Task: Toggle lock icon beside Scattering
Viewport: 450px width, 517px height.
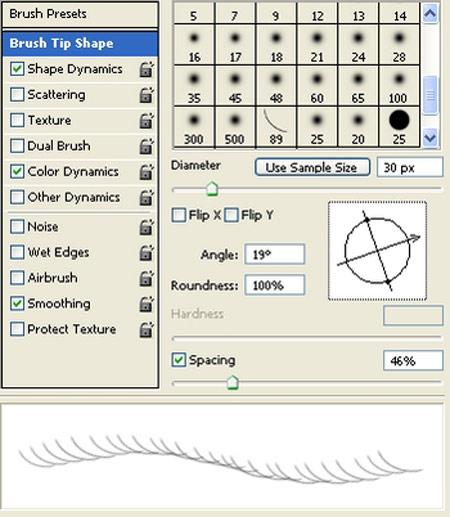Action: pyautogui.click(x=146, y=95)
